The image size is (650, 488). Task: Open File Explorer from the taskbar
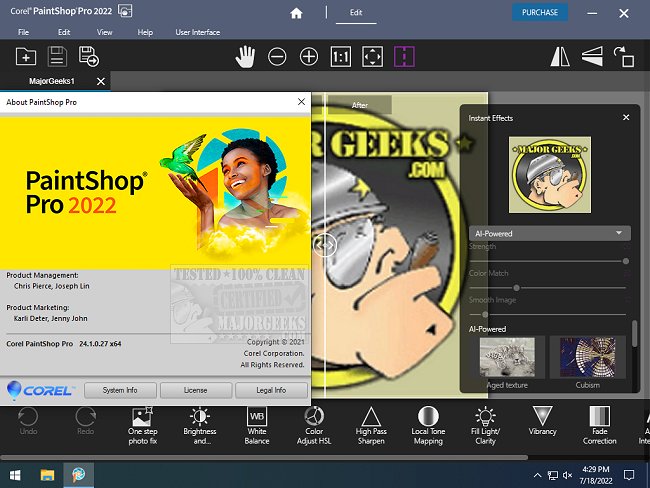coord(46,473)
